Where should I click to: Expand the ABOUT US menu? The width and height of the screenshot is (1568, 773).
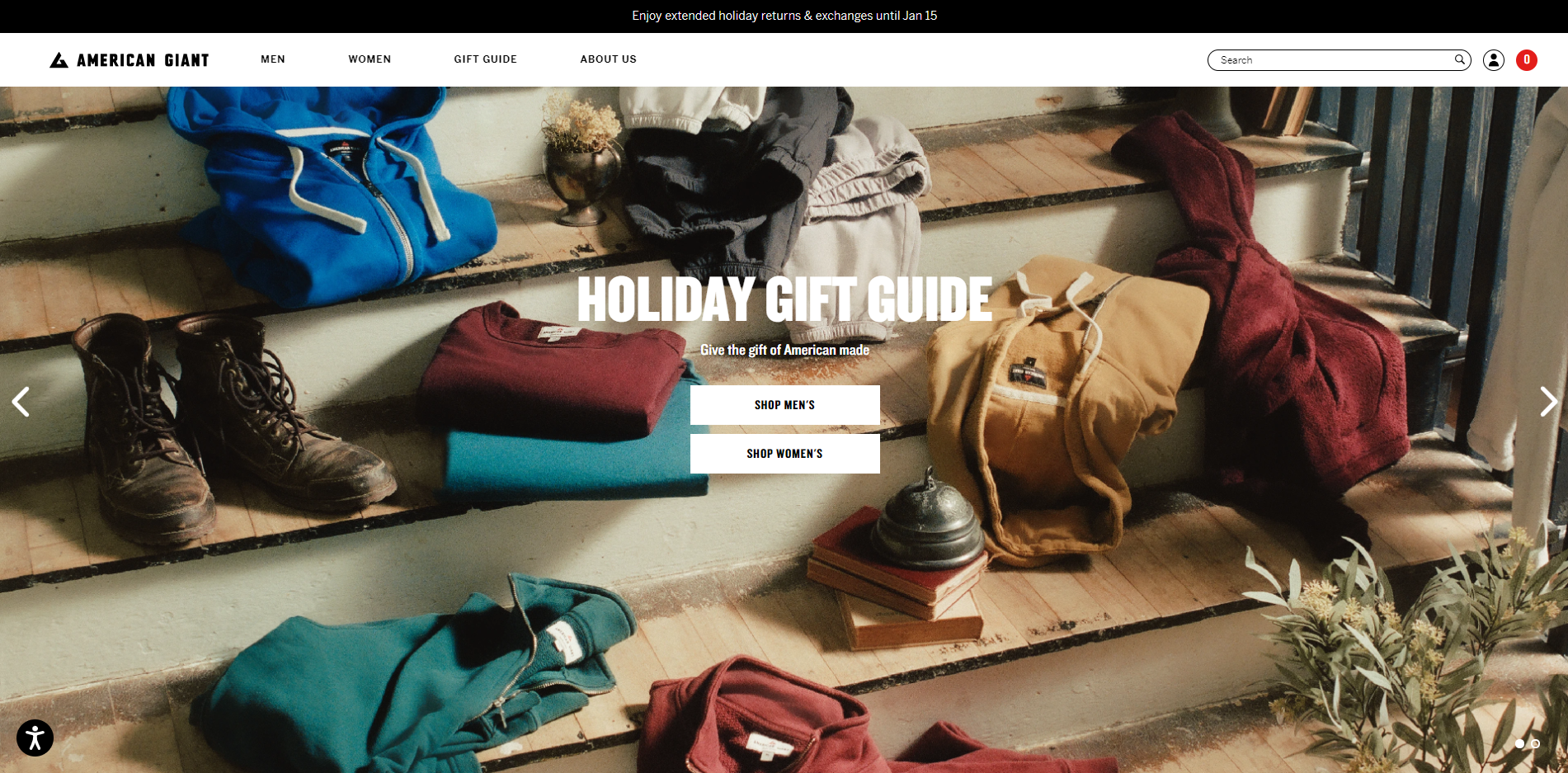point(608,59)
